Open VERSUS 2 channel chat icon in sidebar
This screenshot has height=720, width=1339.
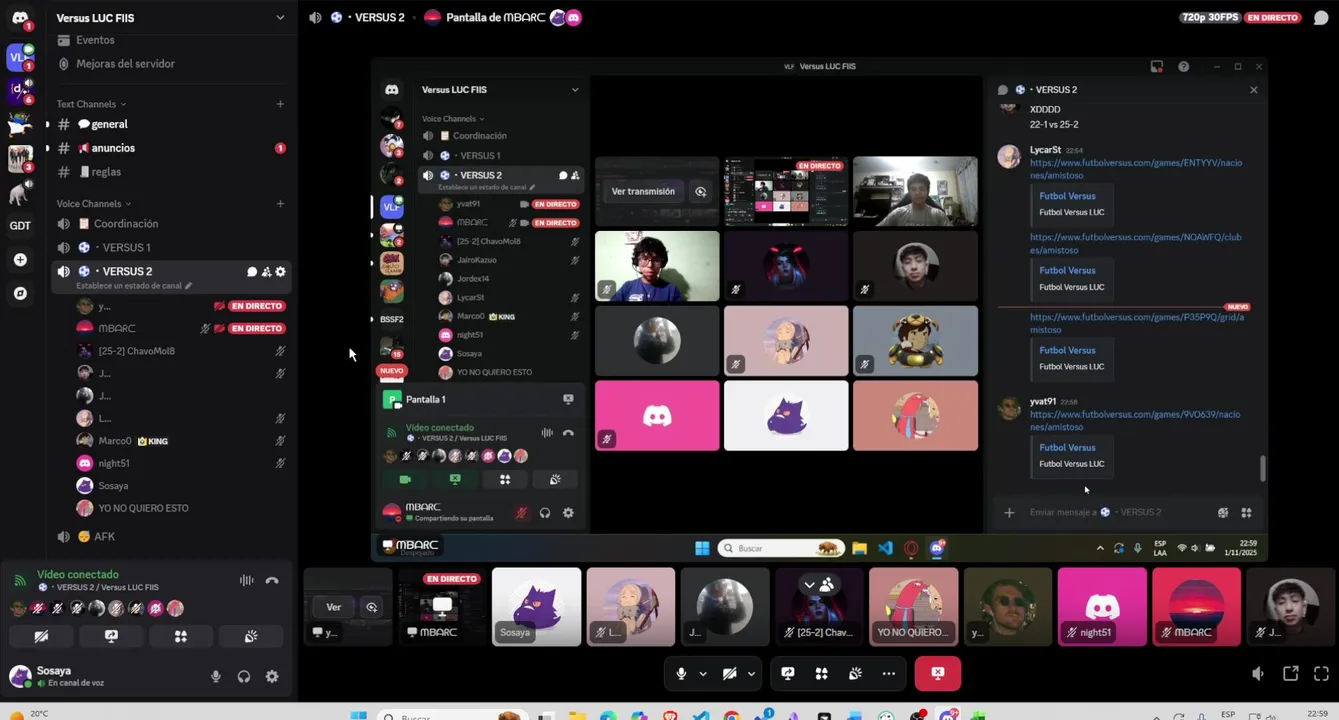point(252,272)
